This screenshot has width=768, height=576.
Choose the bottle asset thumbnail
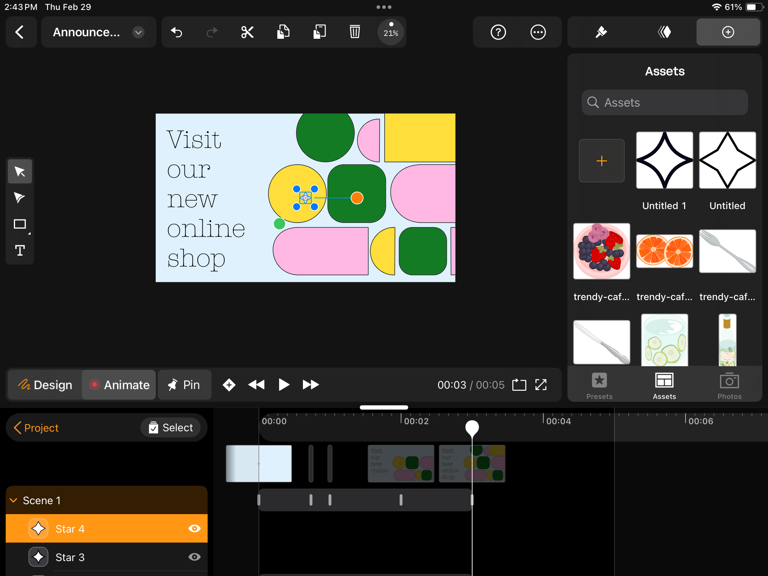click(x=727, y=340)
